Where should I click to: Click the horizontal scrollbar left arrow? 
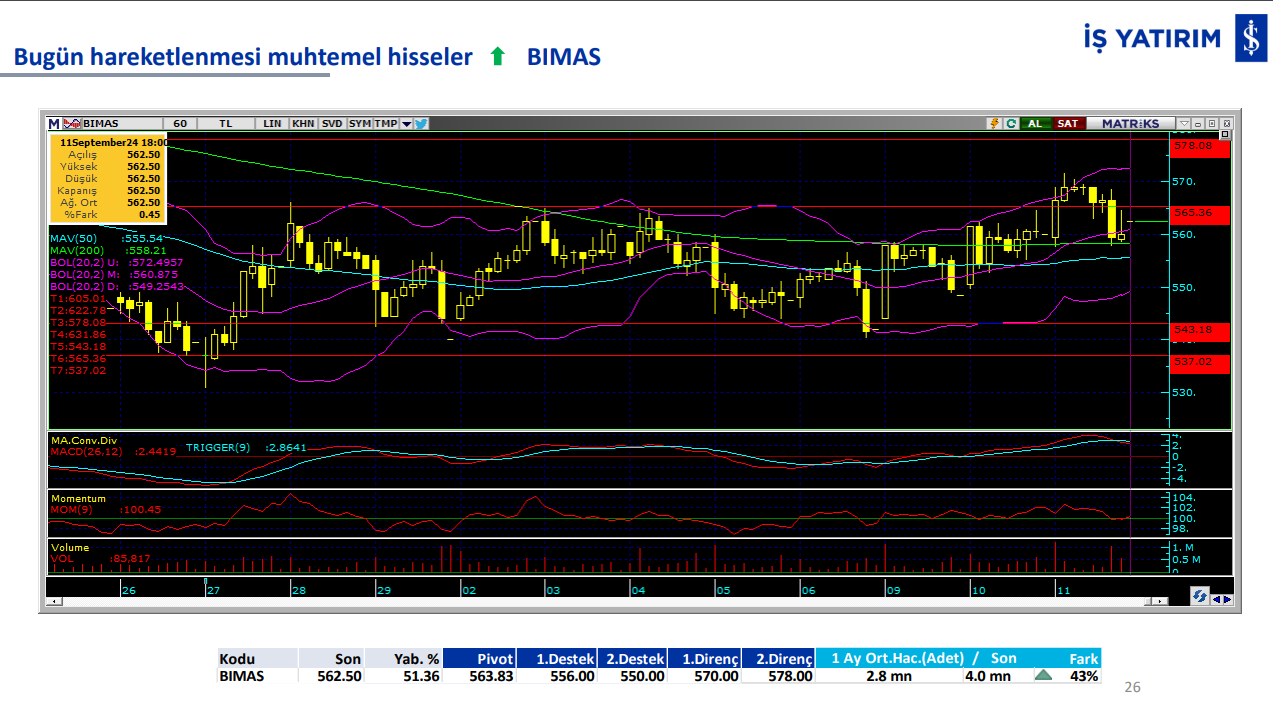pyautogui.click(x=54, y=601)
